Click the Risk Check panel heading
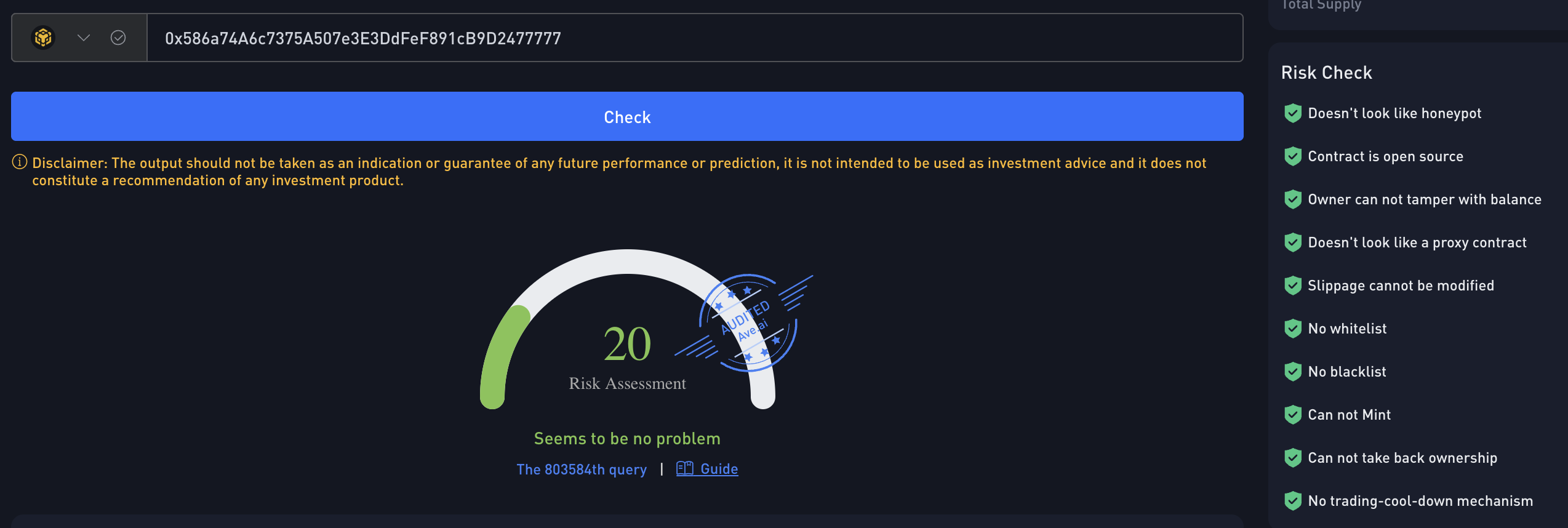 click(x=1326, y=73)
